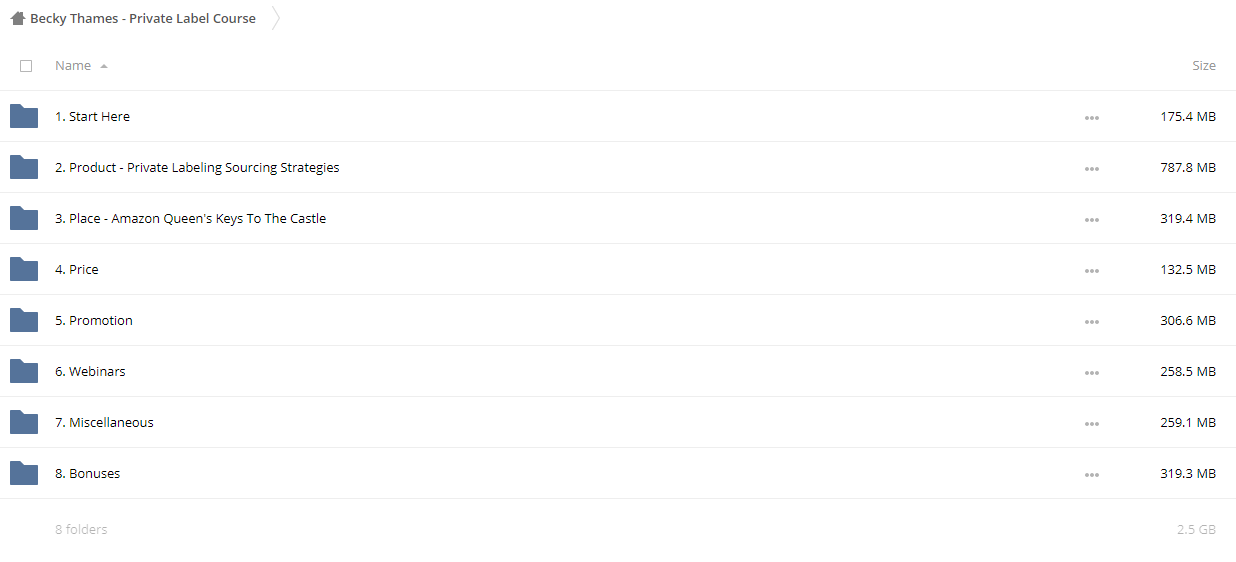Open the 8. Bonuses folder name
This screenshot has width=1236, height=562.
click(87, 473)
